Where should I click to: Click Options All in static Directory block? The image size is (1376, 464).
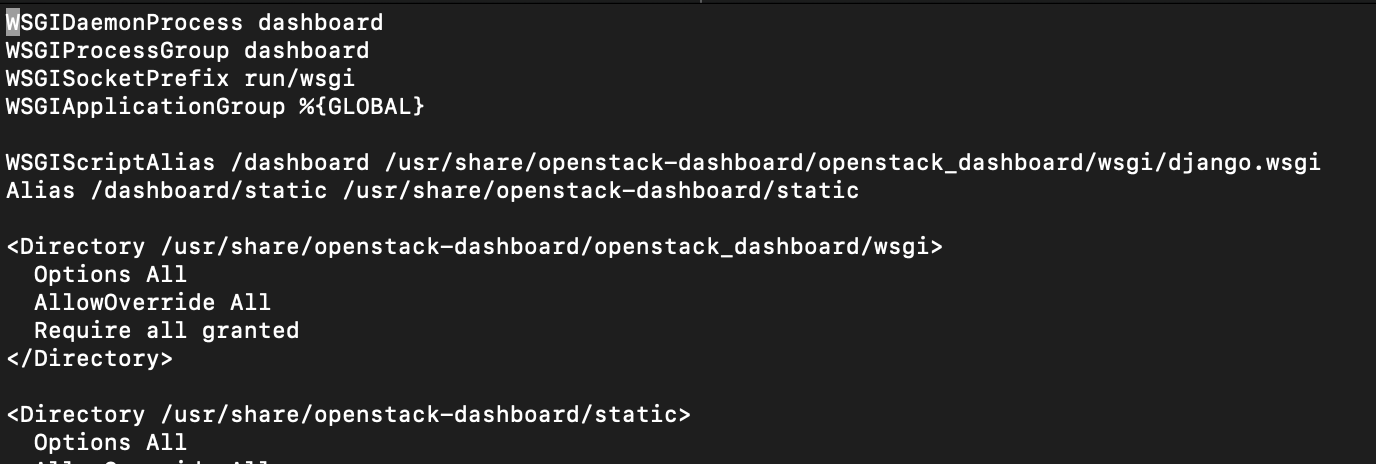[110, 442]
